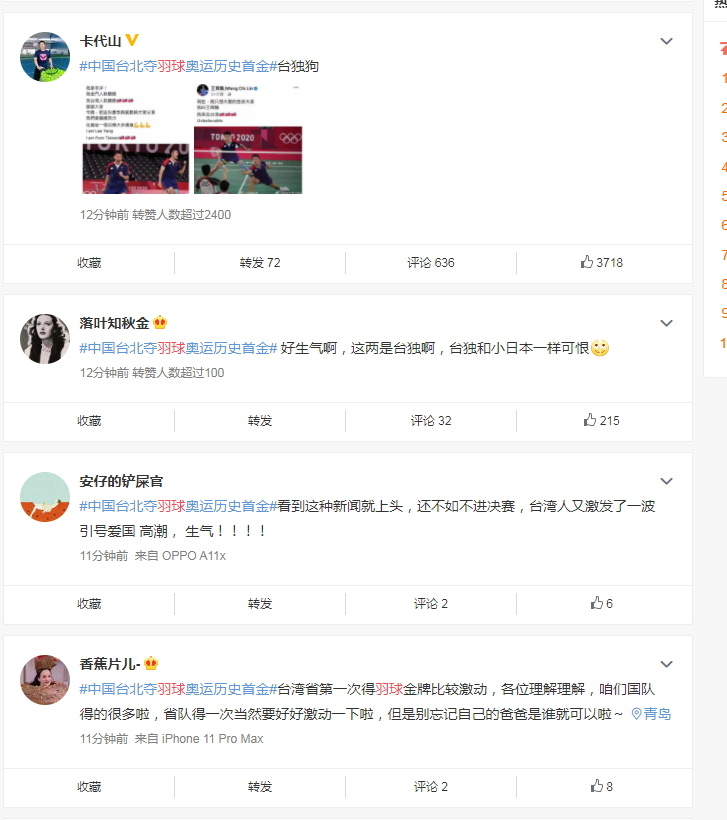Screen dimensions: 727x820
Task: Open dropdown arrow on 香蕉片儿-'s post
Action: coord(666,664)
